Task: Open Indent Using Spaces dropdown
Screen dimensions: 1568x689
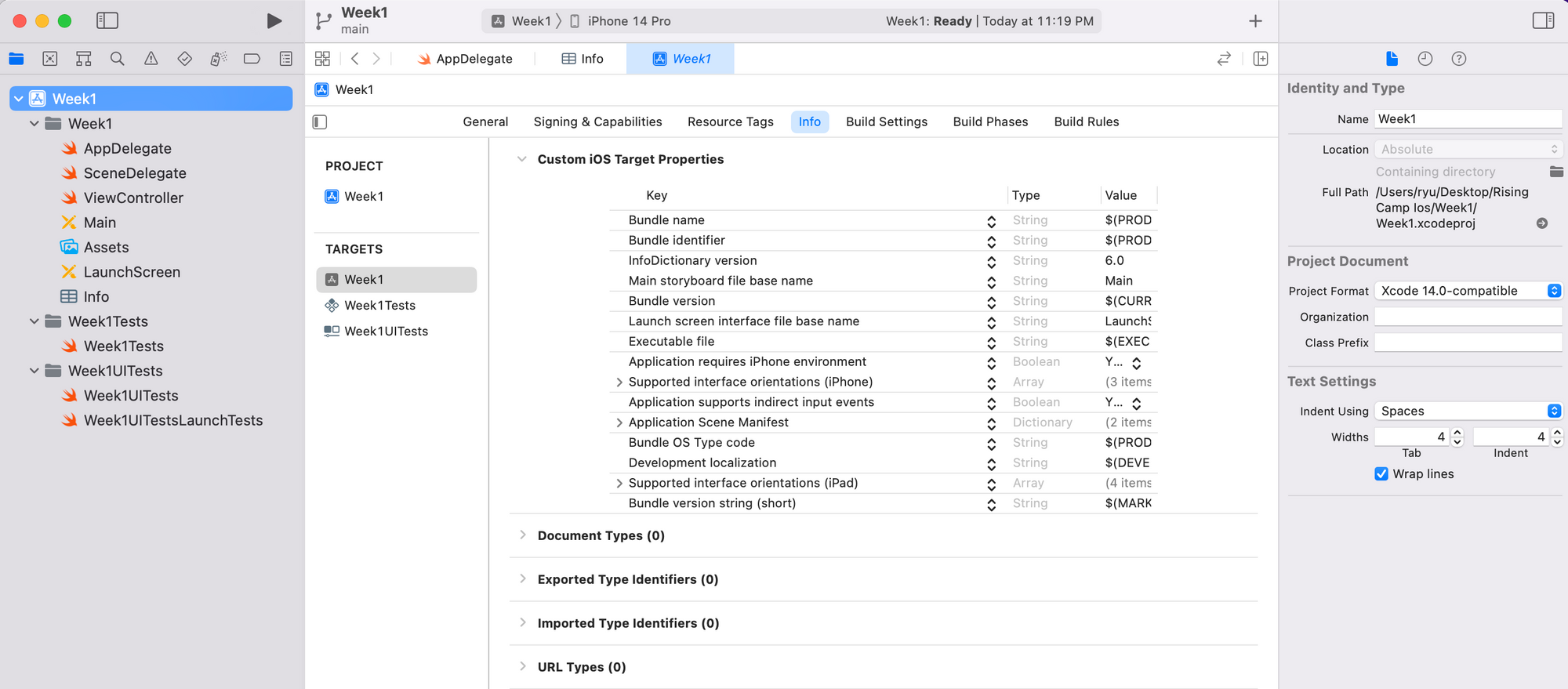Action: (x=1468, y=411)
